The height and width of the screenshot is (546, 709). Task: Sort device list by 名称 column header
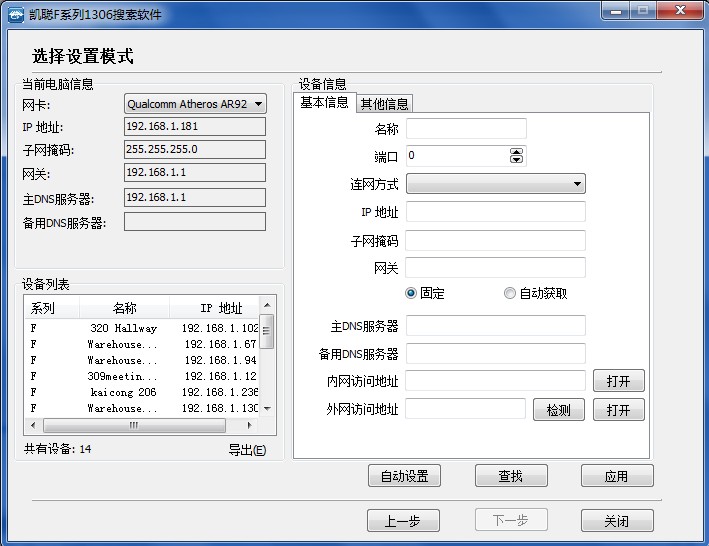124,308
